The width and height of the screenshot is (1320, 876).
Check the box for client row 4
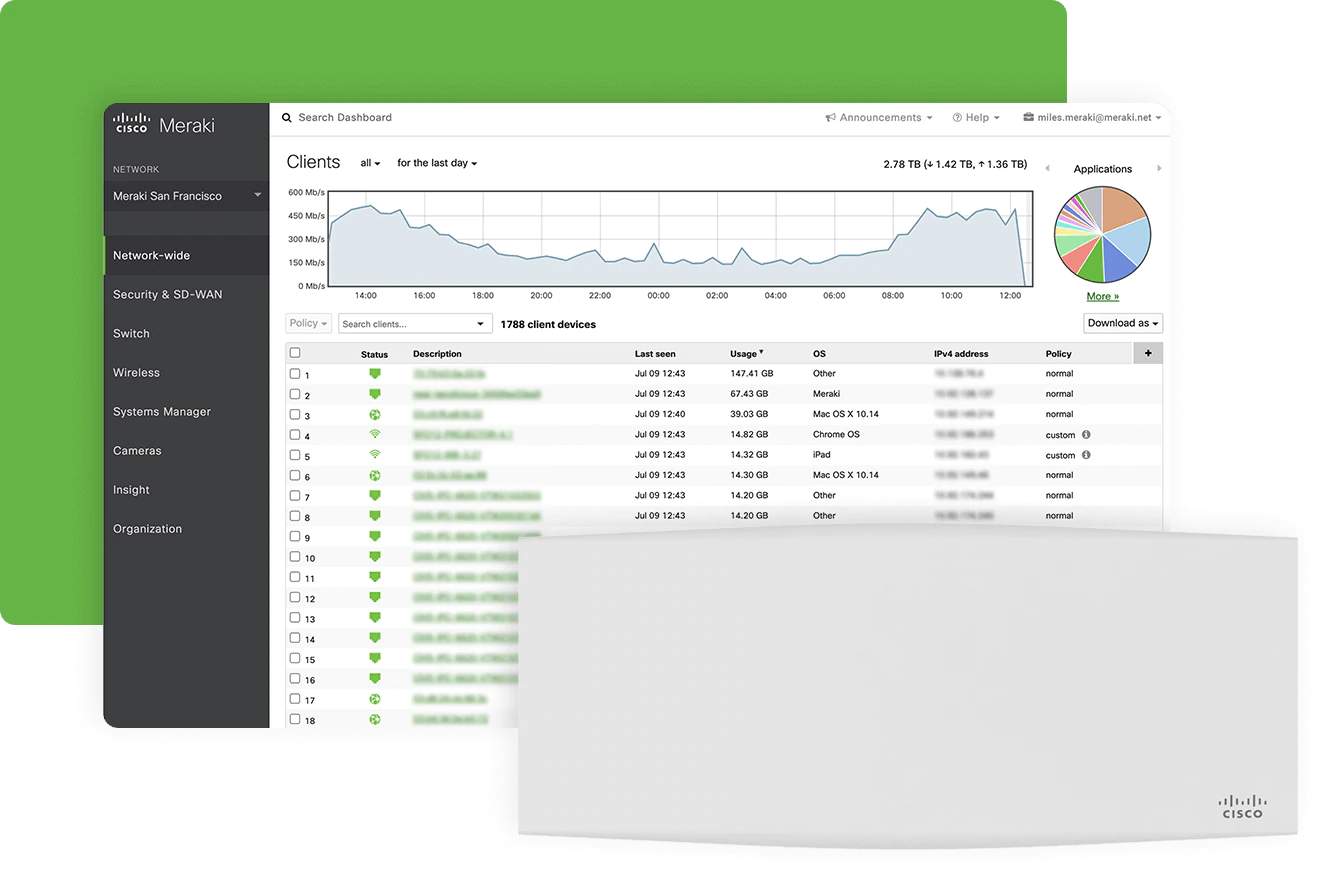click(x=295, y=434)
